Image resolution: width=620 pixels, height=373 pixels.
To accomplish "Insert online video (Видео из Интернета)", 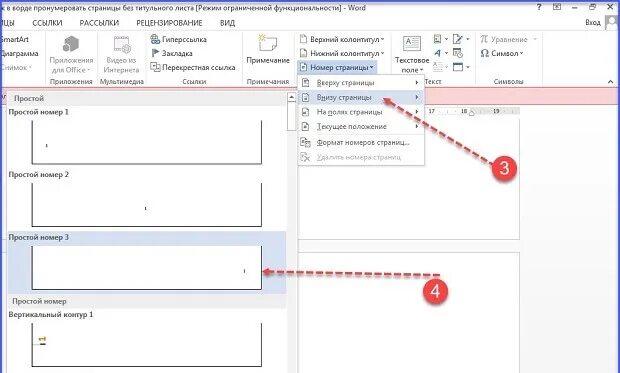I will click(x=121, y=55).
